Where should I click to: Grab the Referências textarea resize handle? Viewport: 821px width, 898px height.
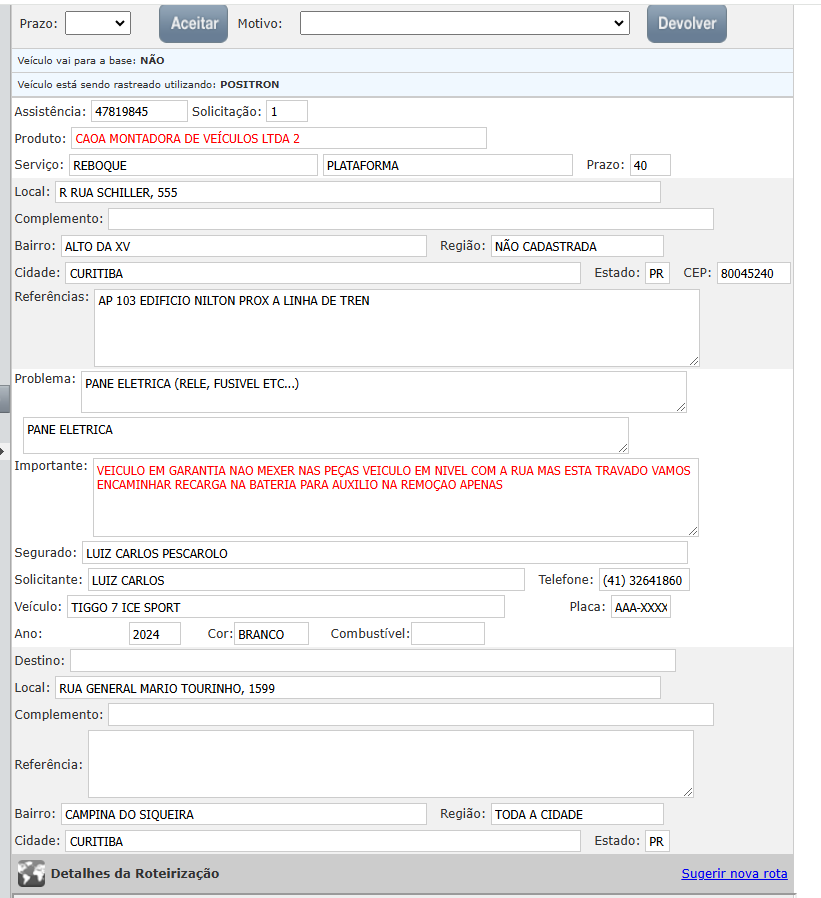point(693,360)
